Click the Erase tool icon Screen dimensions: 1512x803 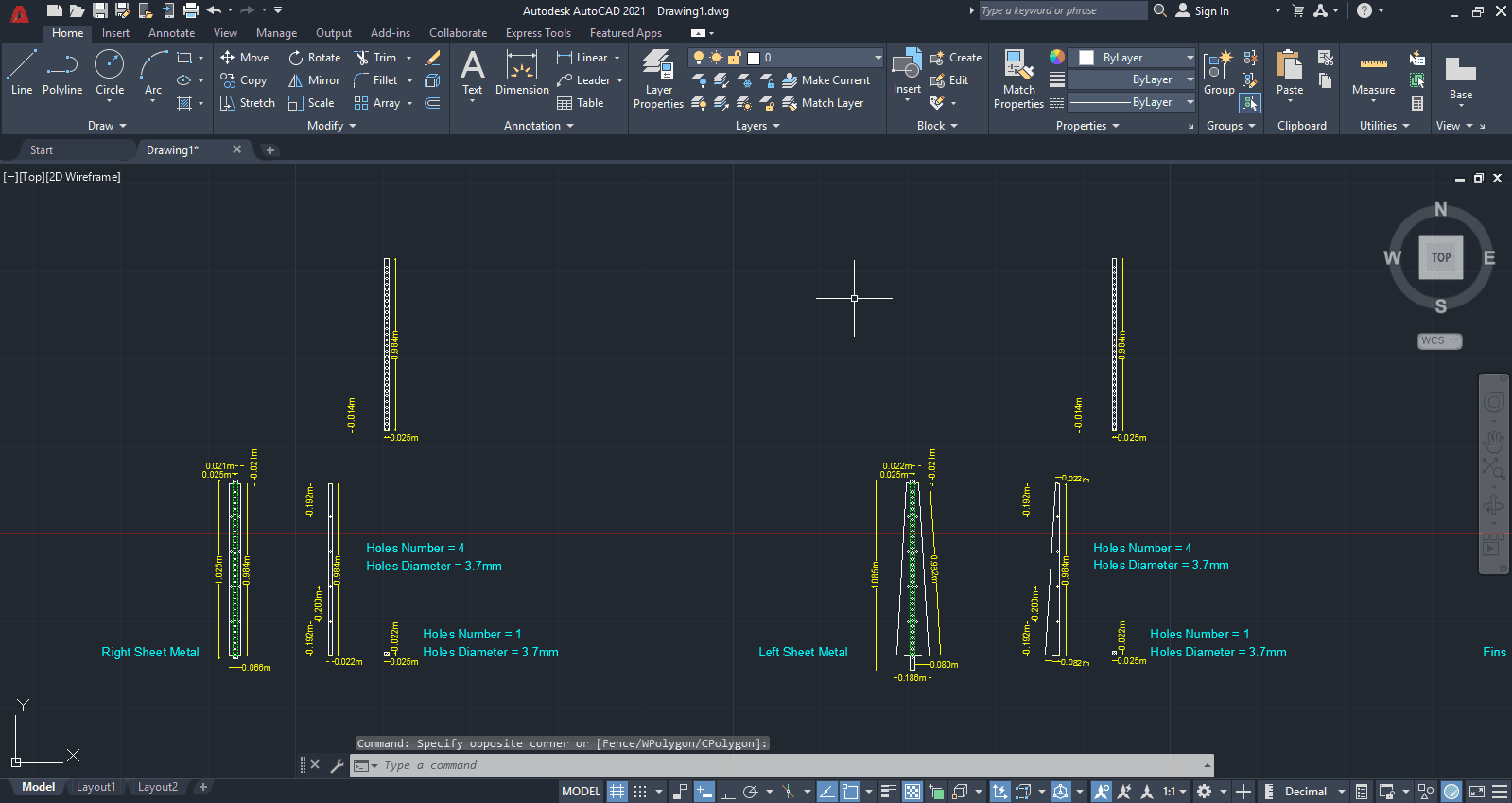[x=433, y=58]
